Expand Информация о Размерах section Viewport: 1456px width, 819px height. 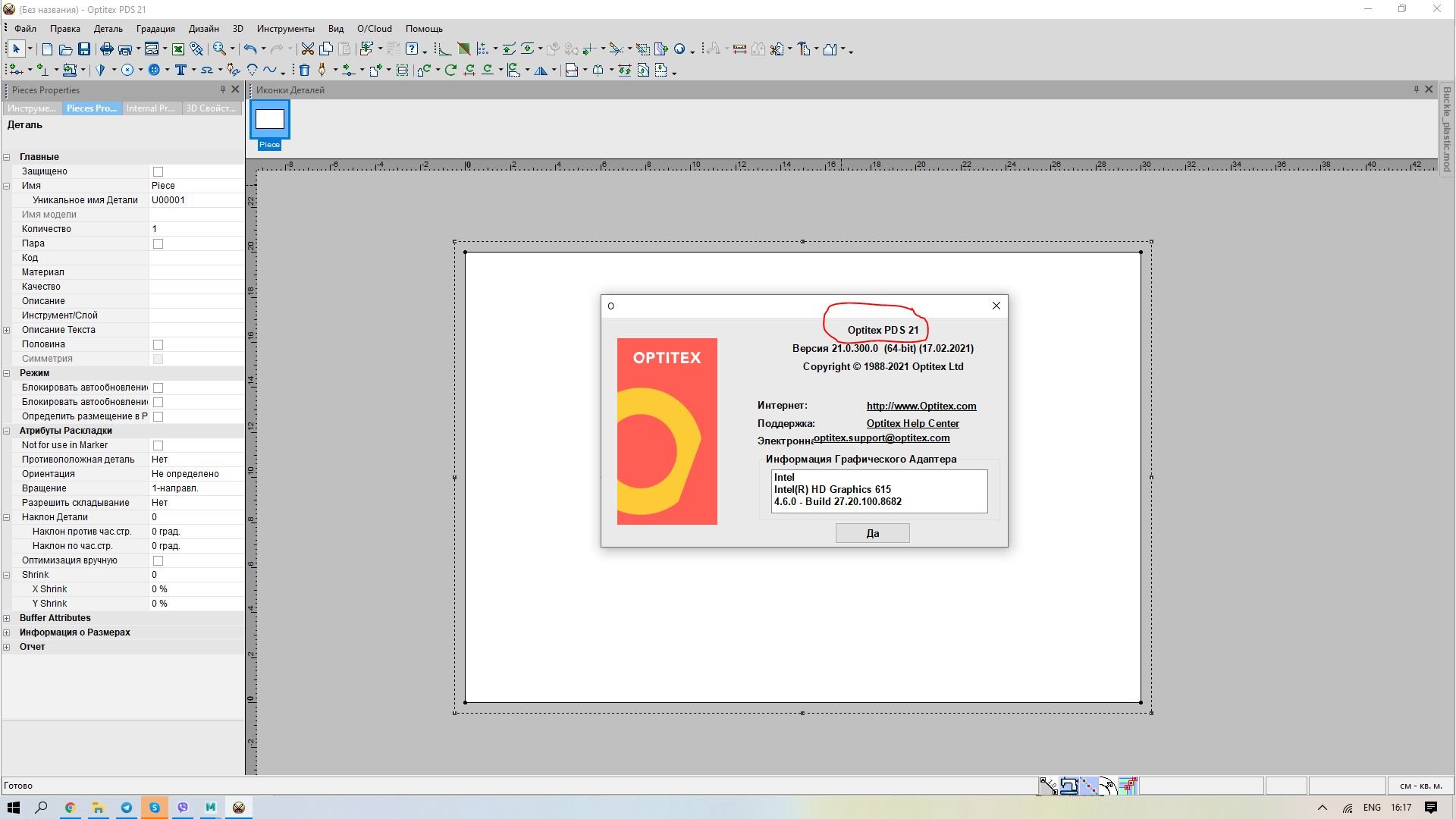(7, 632)
